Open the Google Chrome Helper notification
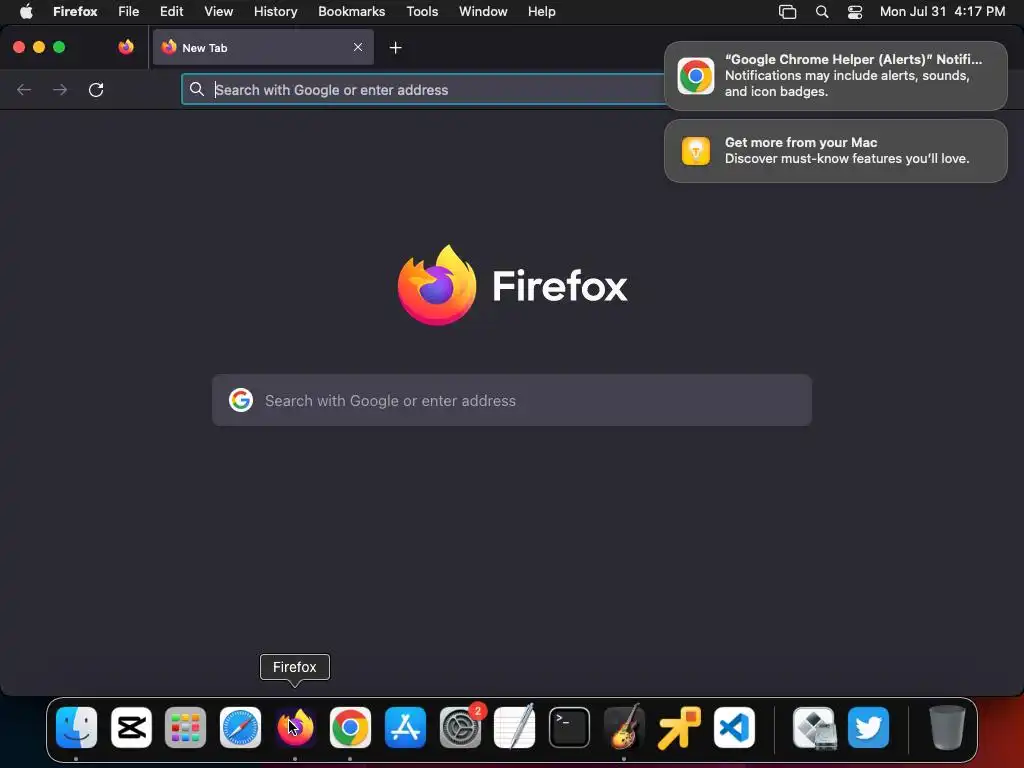This screenshot has width=1024, height=768. [836, 76]
